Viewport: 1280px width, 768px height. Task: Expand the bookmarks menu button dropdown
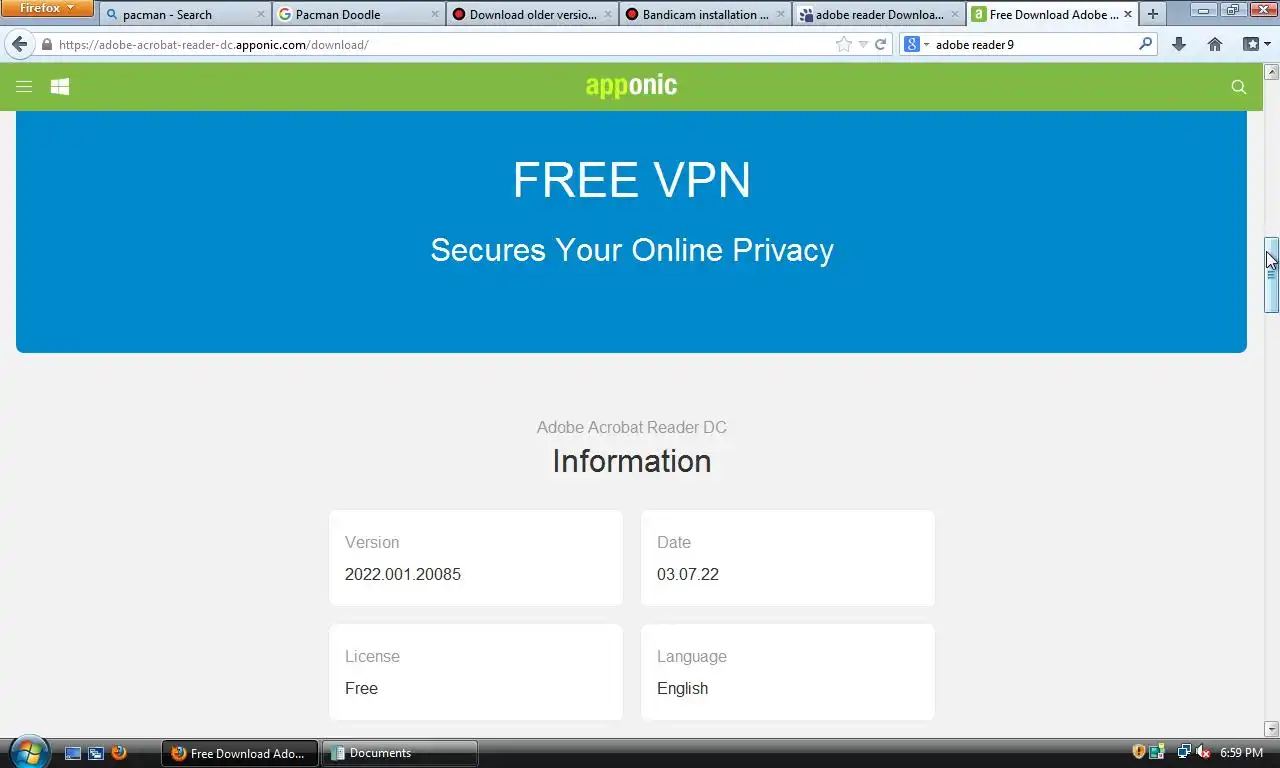point(1256,44)
